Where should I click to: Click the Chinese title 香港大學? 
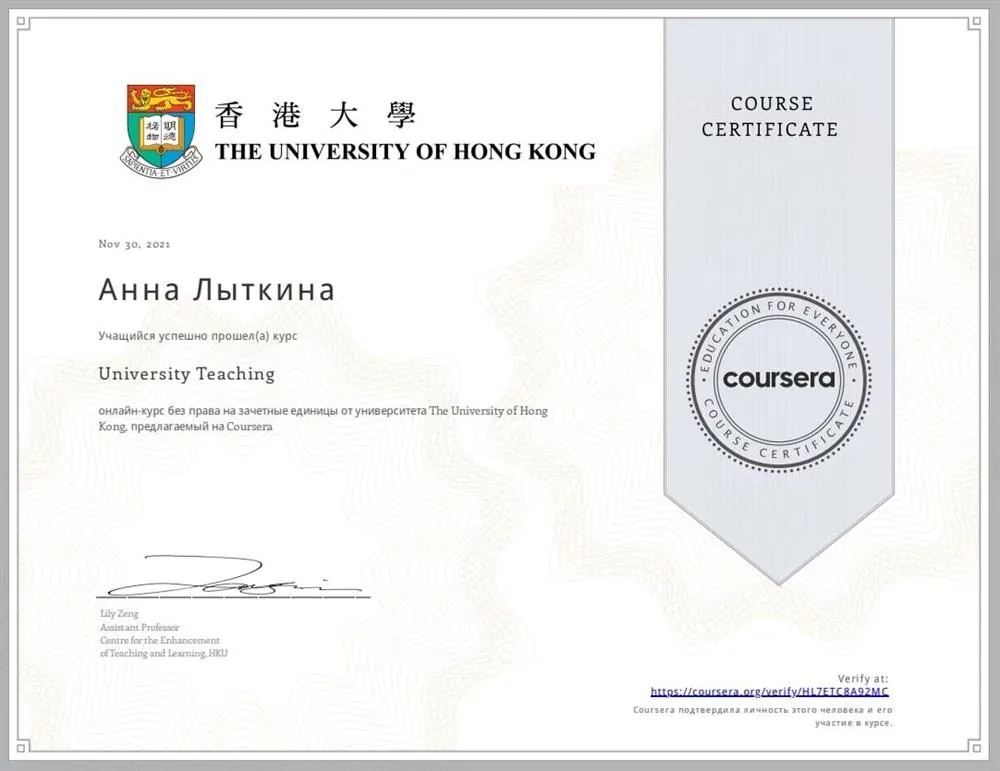315,115
